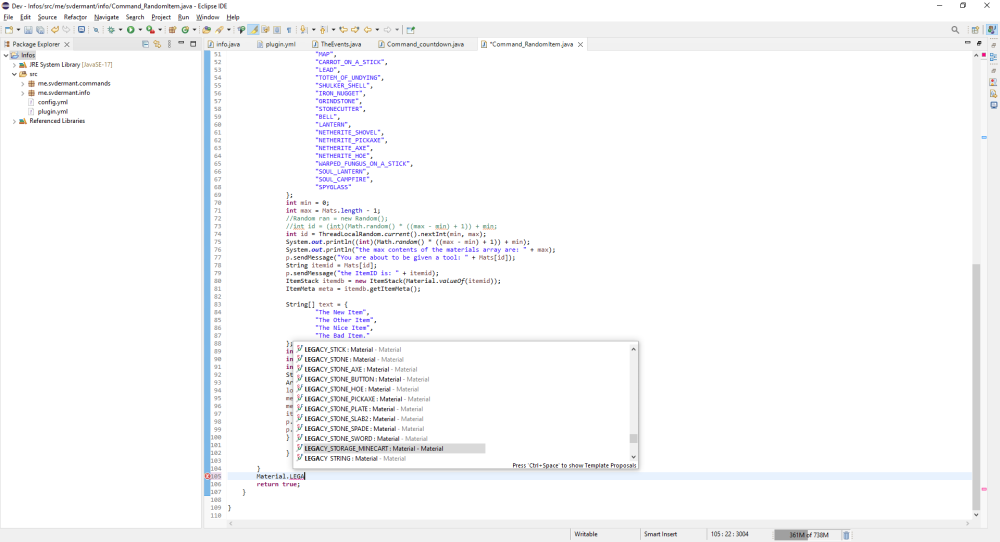Go to Next Annotation icon
Screen dimensions: 1000x542
[x=304, y=30]
